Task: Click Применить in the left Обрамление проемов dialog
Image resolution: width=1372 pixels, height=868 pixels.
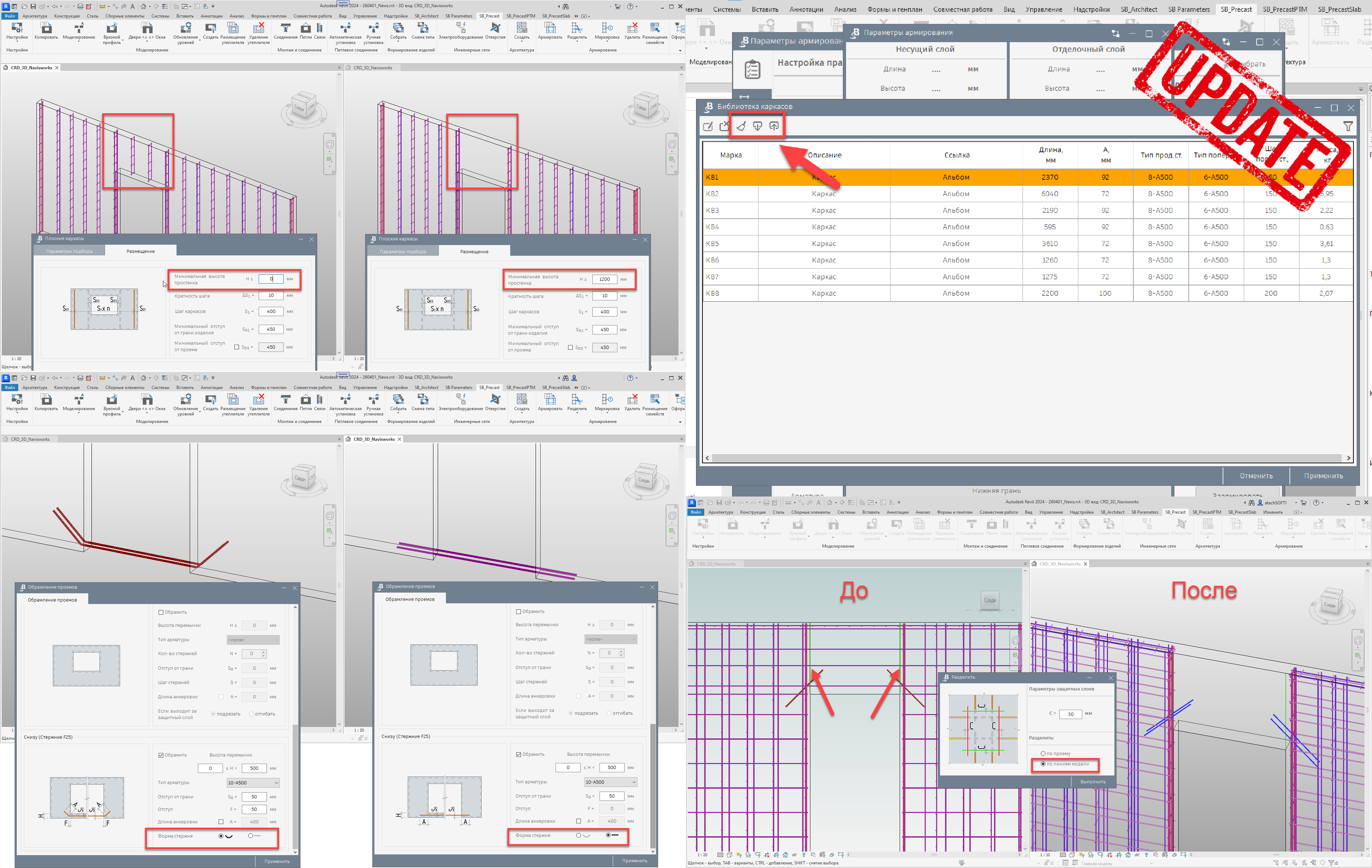Action: [x=277, y=861]
